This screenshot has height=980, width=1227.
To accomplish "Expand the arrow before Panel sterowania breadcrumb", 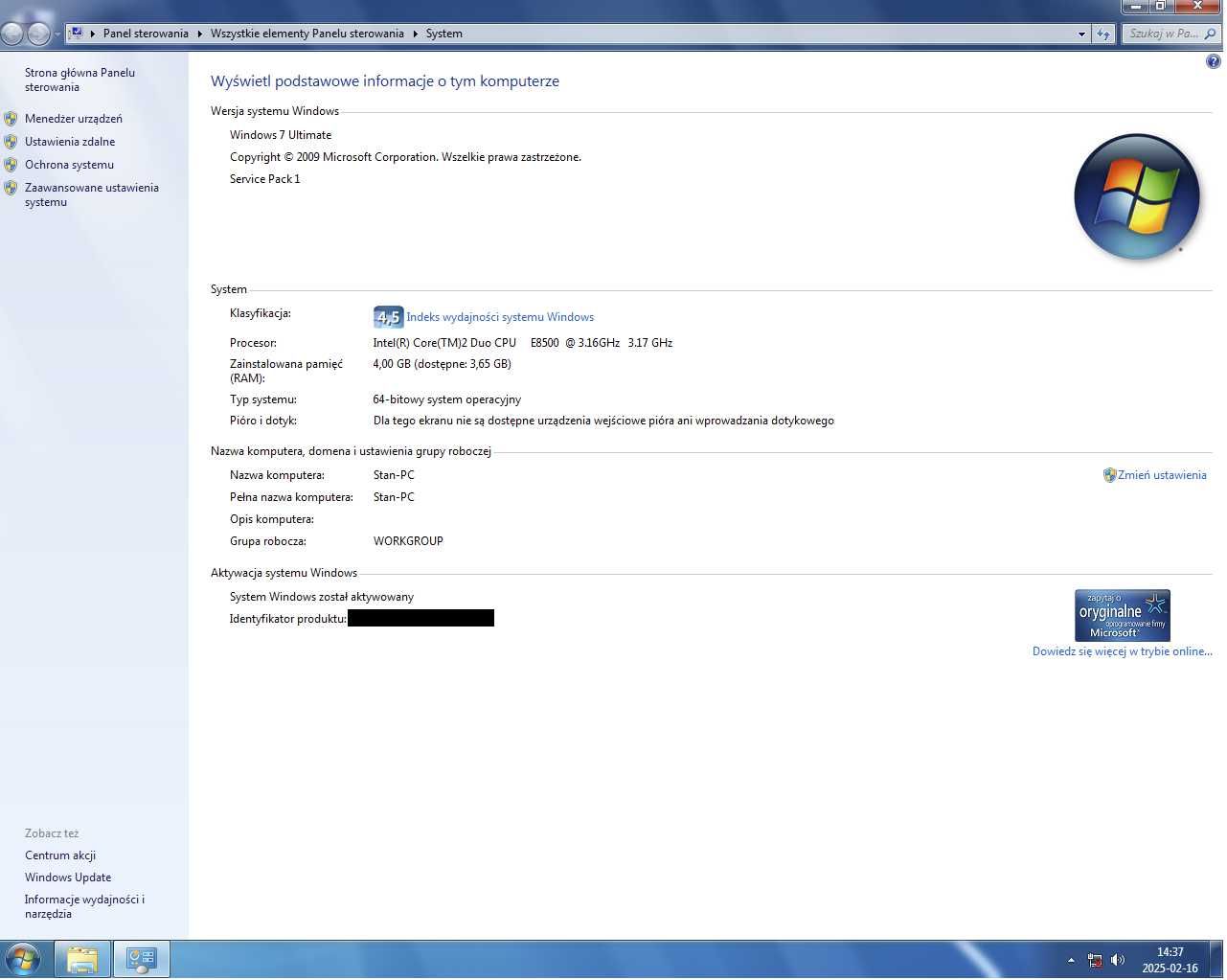I will pos(93,34).
